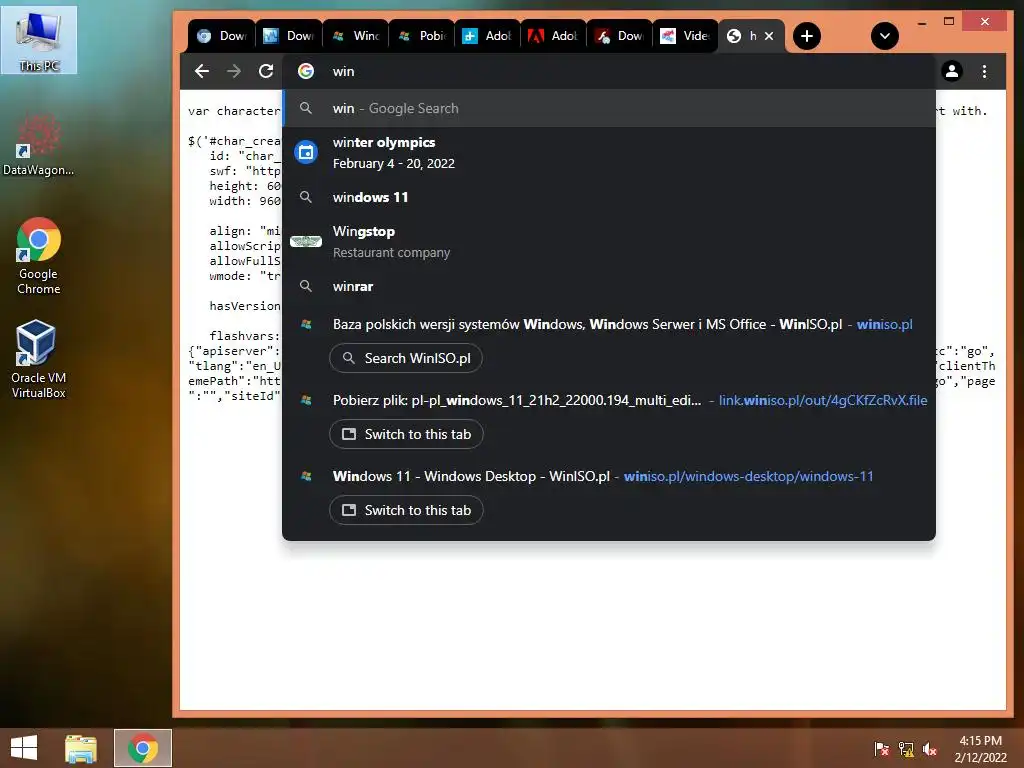Image resolution: width=1024 pixels, height=768 pixels.
Task: Select the DataWagon desktop shortcut
Action: tap(39, 144)
